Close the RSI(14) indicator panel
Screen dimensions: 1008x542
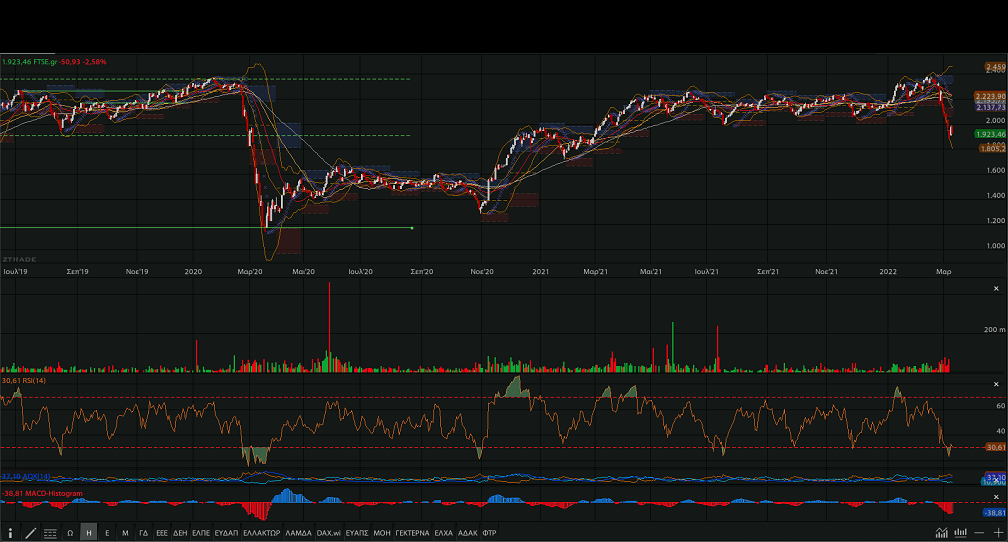click(x=995, y=384)
